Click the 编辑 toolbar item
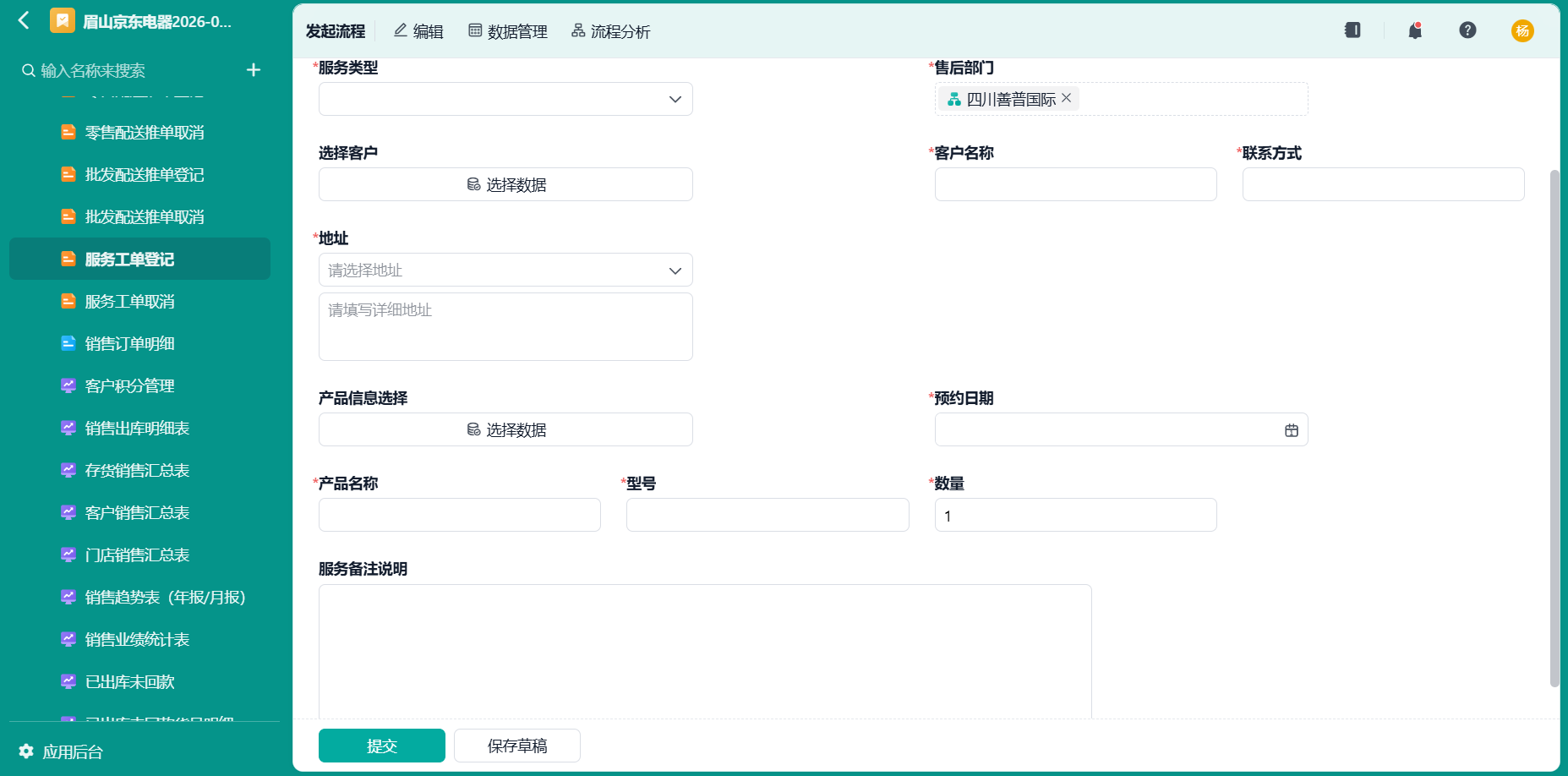The height and width of the screenshot is (776, 1568). 418,31
